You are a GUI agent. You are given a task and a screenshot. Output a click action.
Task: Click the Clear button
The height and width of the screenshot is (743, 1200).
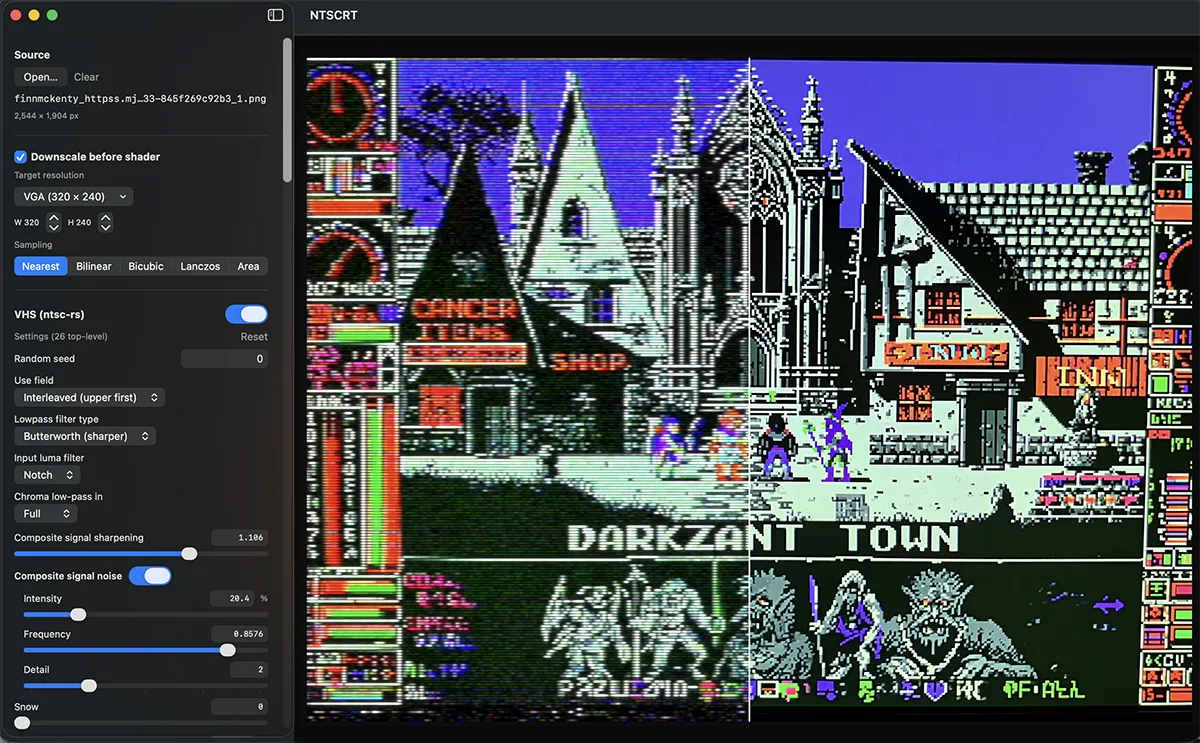[86, 77]
